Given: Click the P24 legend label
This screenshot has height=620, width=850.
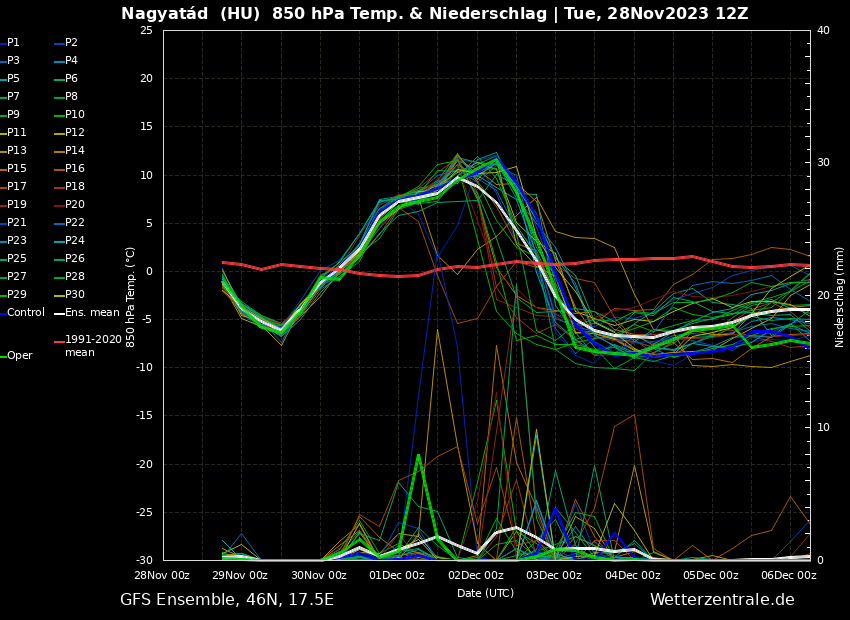Looking at the screenshot, I should (74, 241).
